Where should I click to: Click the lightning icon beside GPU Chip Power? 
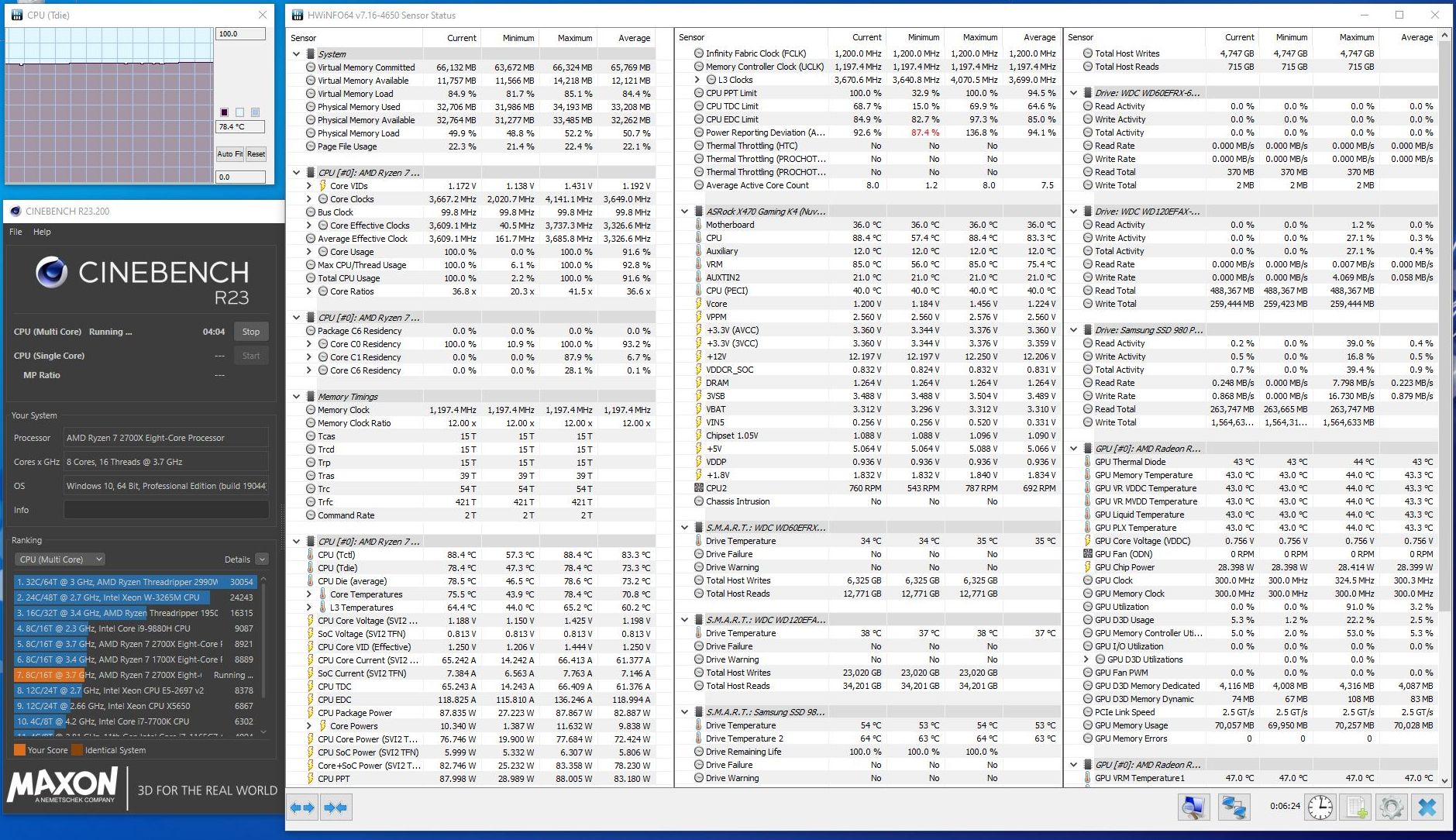(x=1087, y=567)
